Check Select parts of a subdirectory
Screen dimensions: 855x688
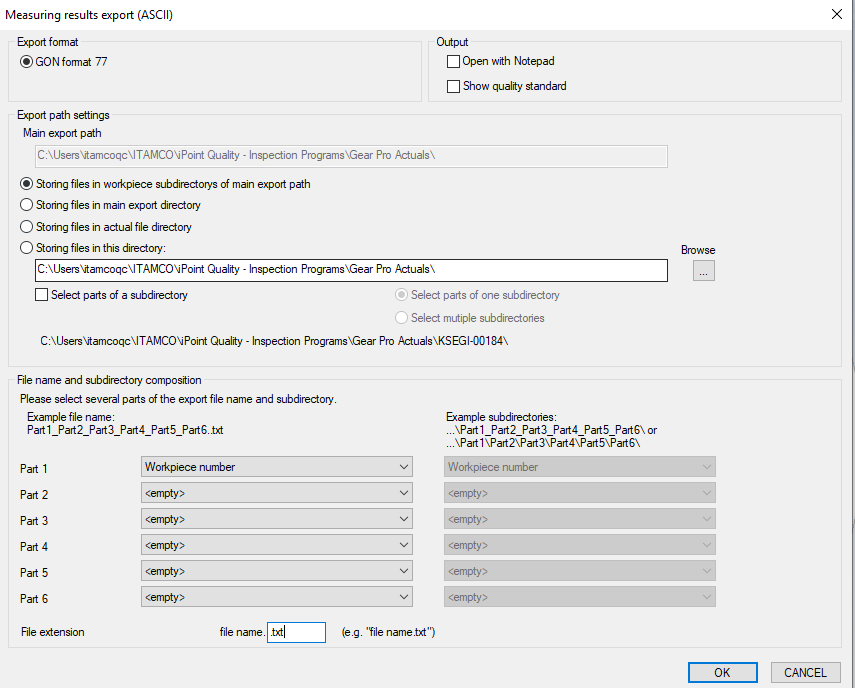pos(42,296)
